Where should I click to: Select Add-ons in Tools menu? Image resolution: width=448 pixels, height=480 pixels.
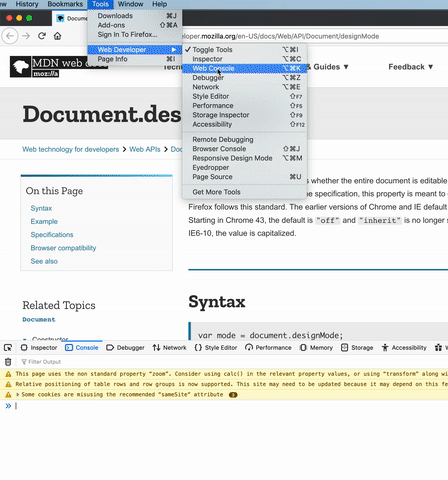(135, 25)
